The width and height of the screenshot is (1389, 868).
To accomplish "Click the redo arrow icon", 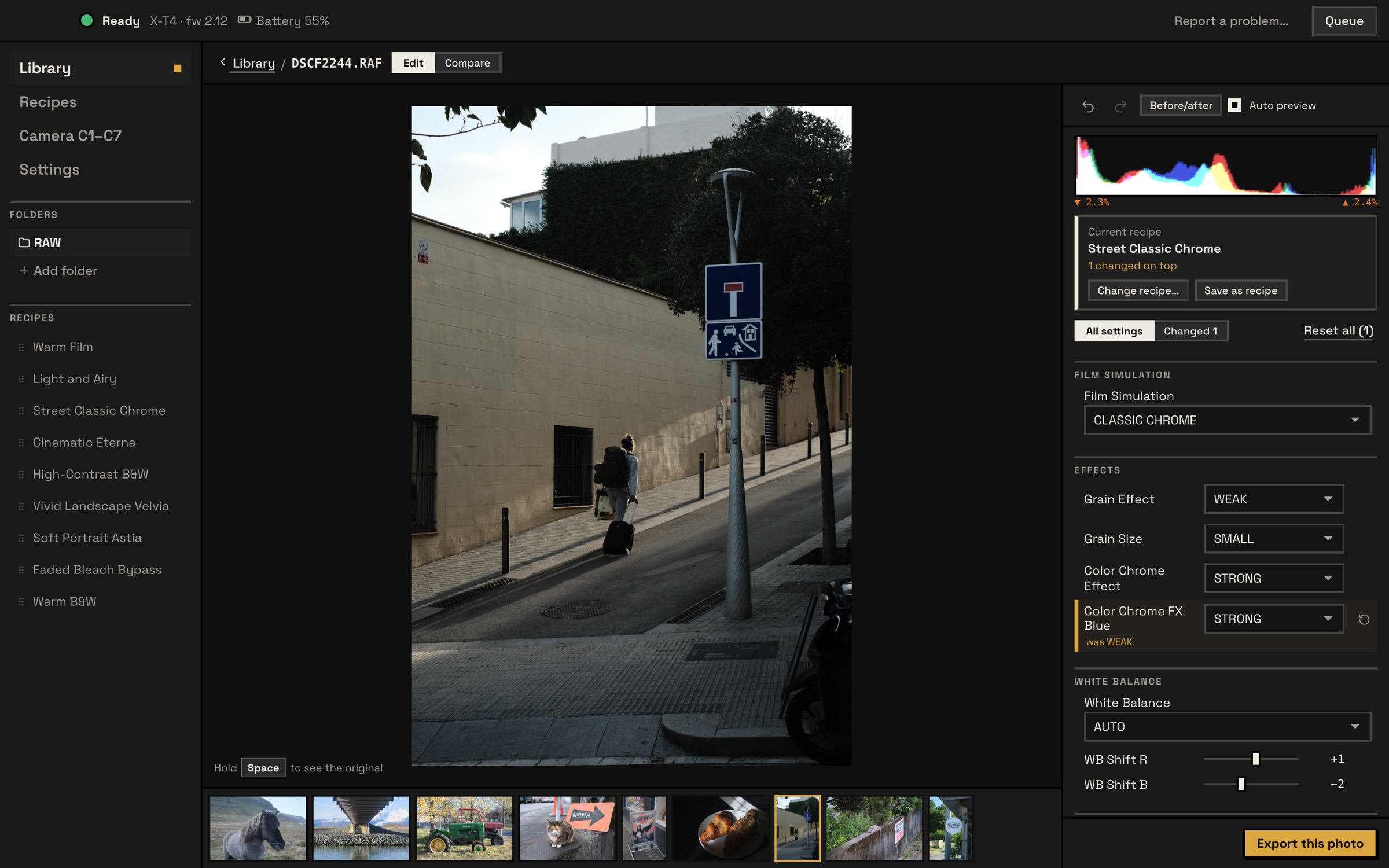I will tap(1120, 106).
